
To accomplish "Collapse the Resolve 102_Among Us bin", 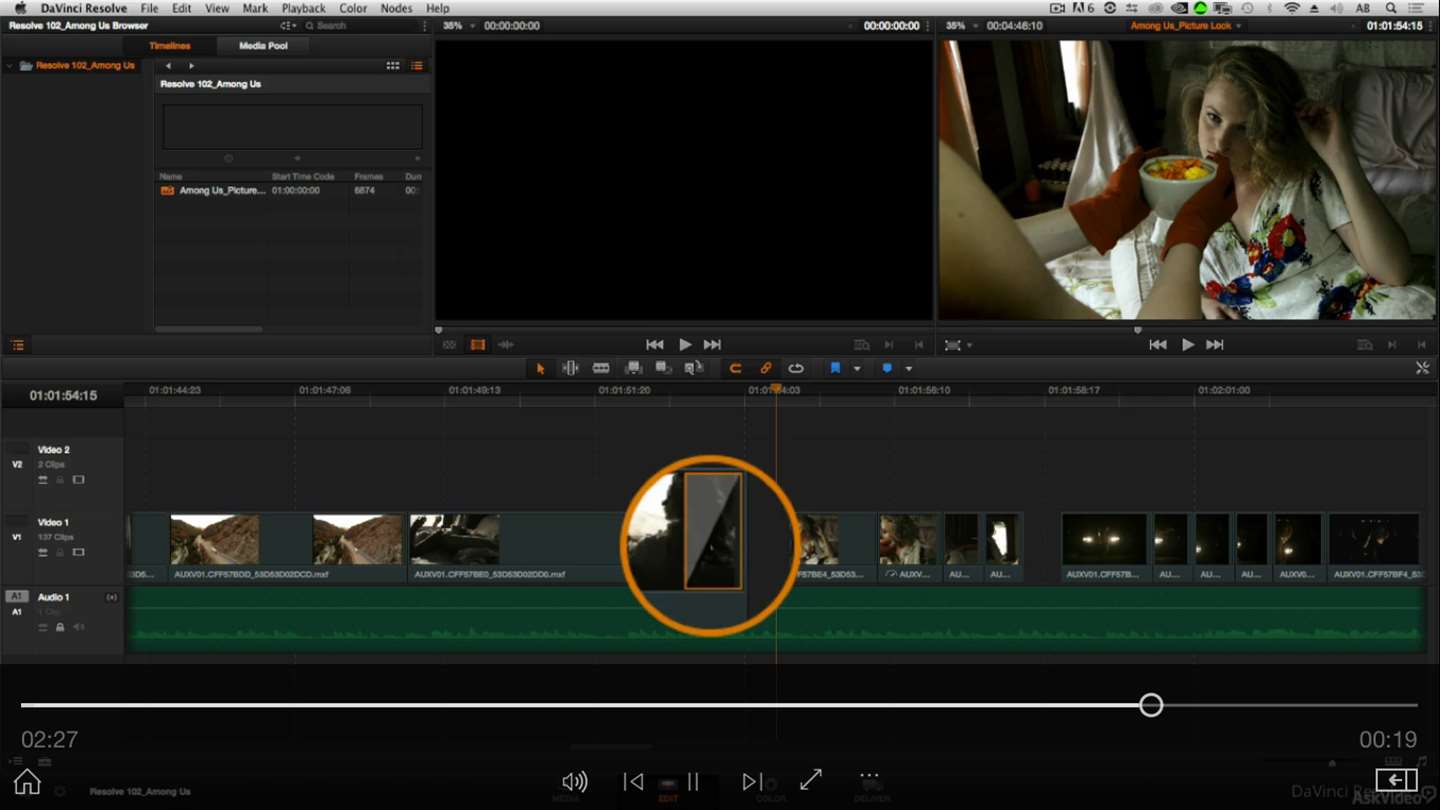I will coord(9,66).
